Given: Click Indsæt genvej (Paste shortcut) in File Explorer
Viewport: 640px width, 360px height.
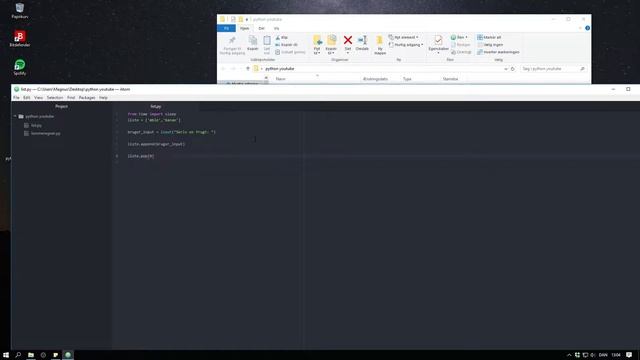Looking at the screenshot, I should 290,52.
